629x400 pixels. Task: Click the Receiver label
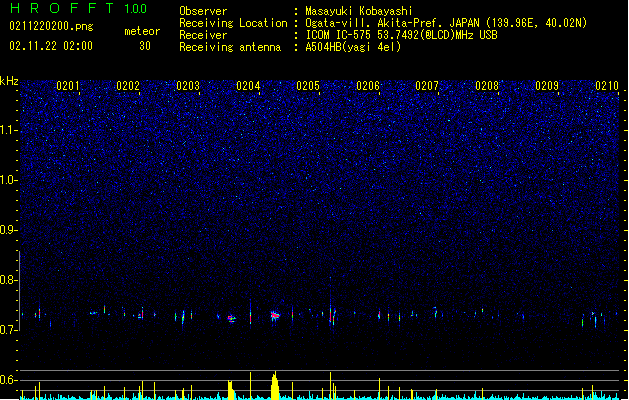click(203, 35)
